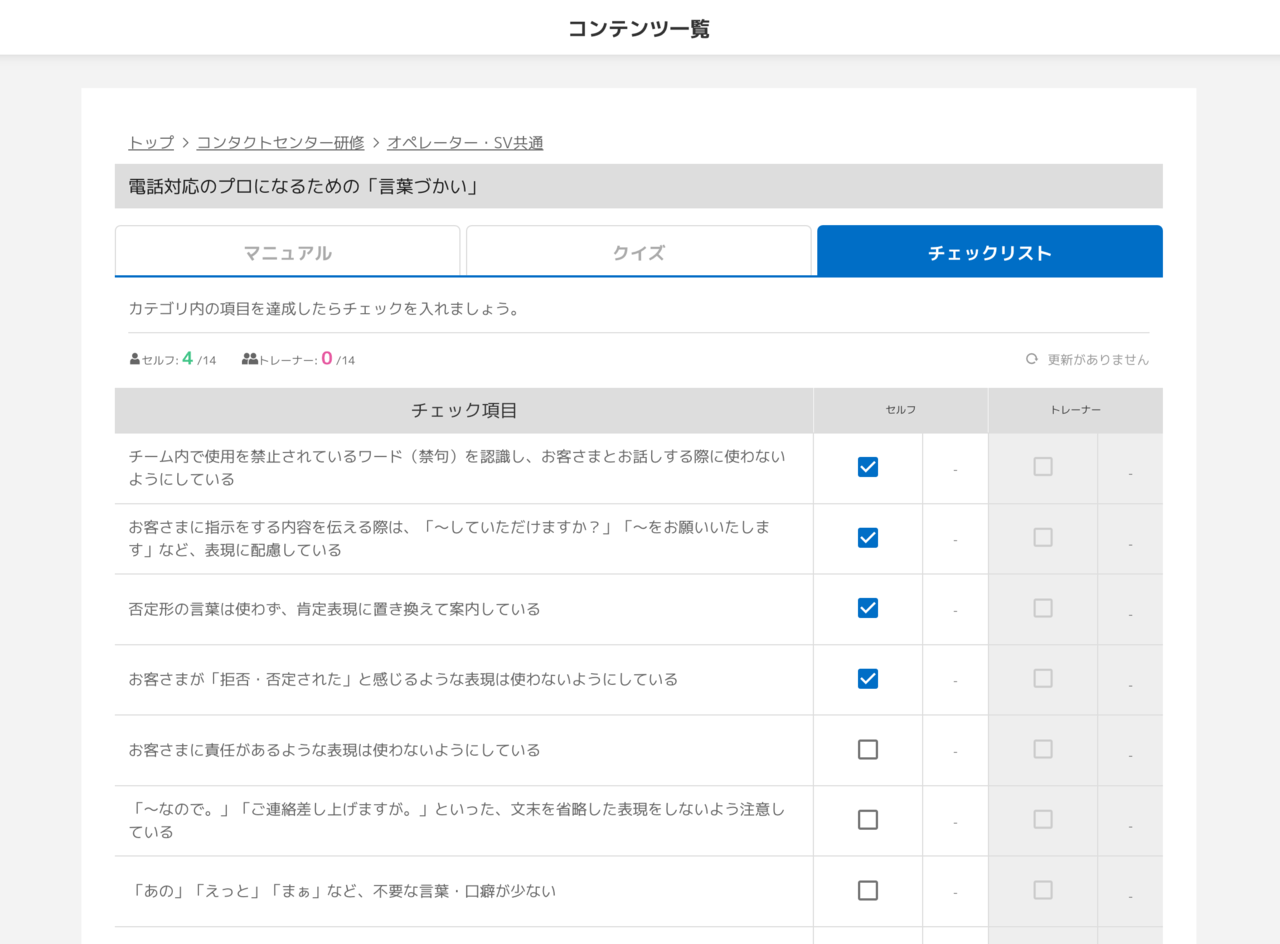Click the トレーナー checkbox on the first row
Screen dimensions: 1280x944
(1042, 468)
